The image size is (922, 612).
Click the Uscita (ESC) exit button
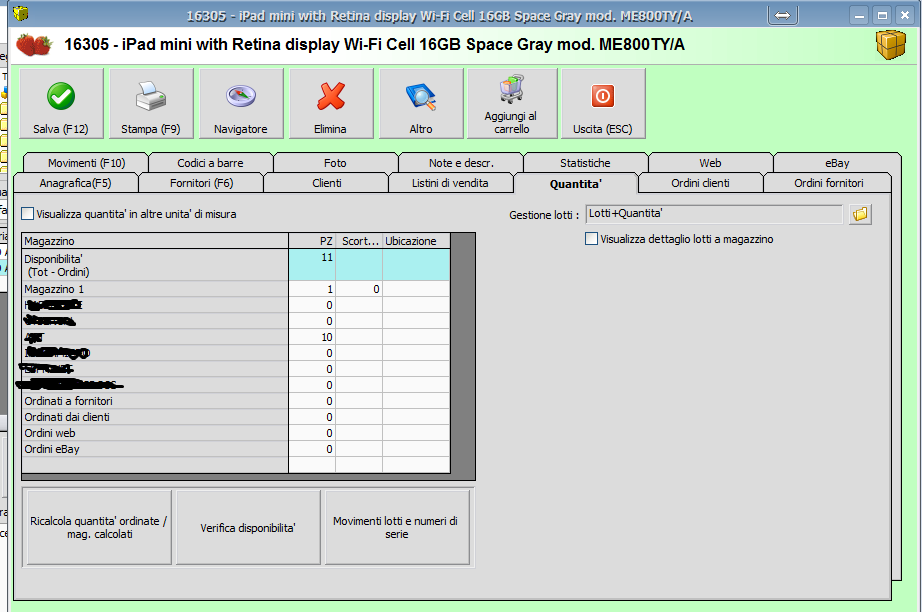point(603,103)
